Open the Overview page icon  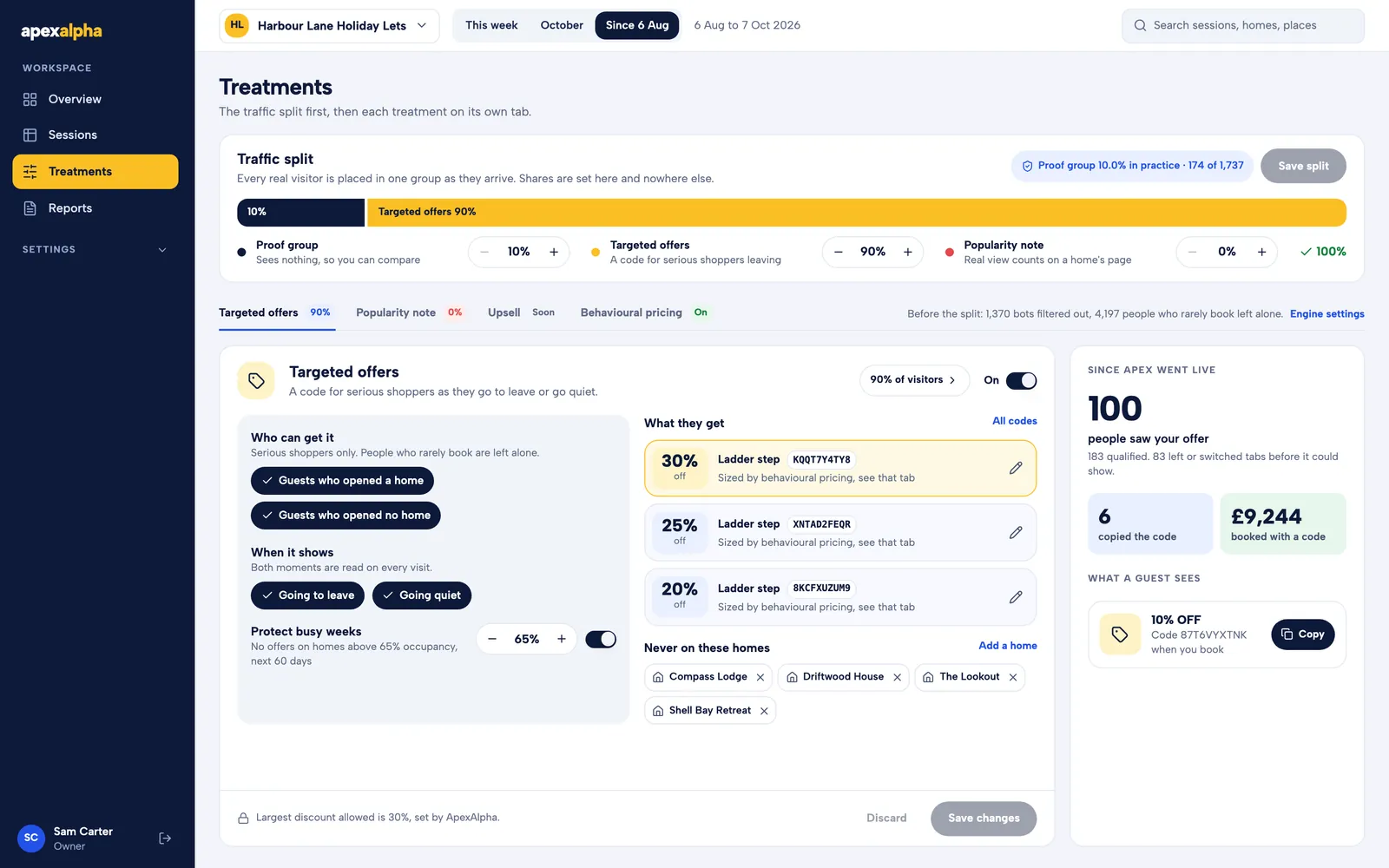pos(30,100)
